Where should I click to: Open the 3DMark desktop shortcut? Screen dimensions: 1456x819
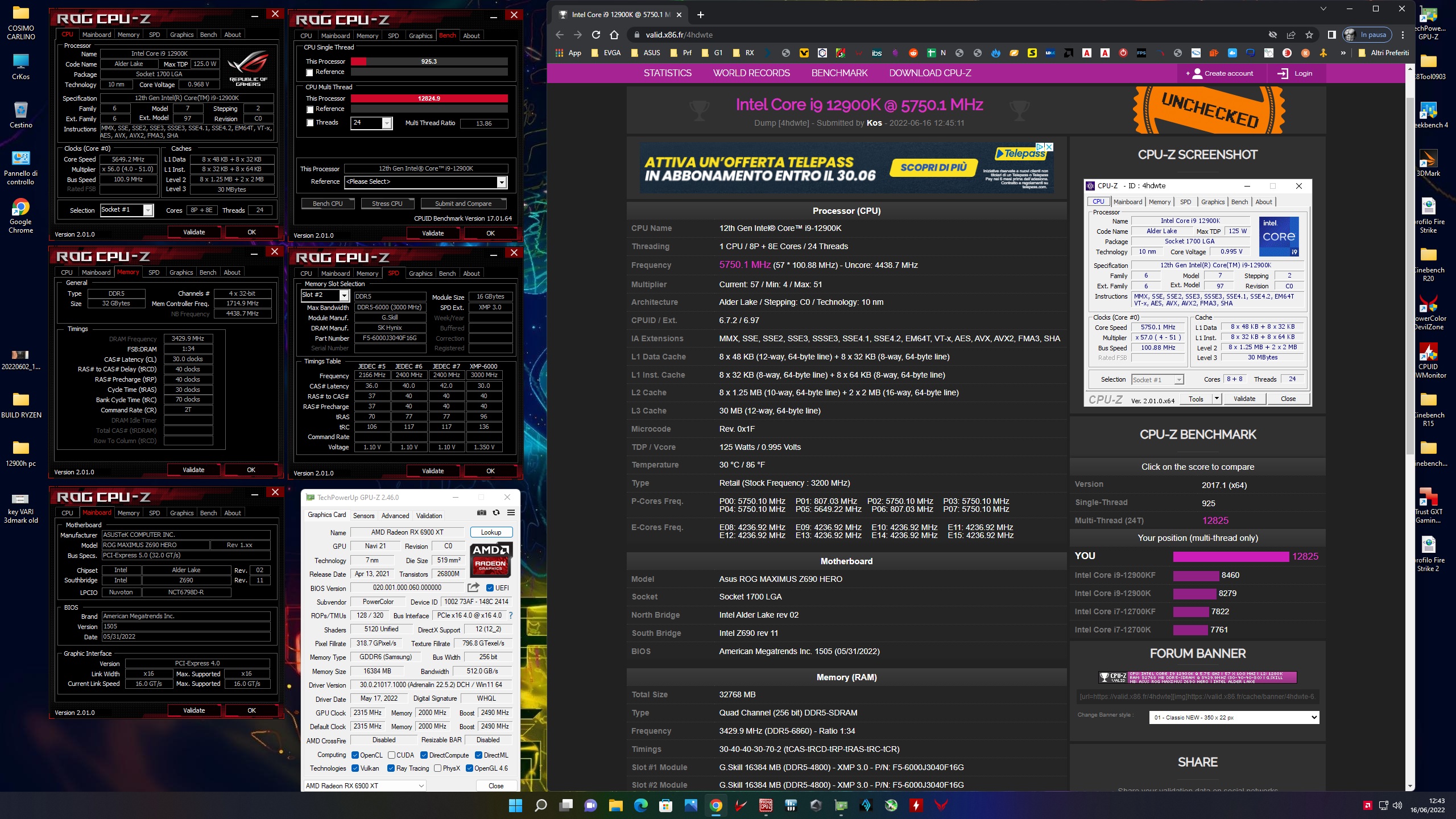1428,163
